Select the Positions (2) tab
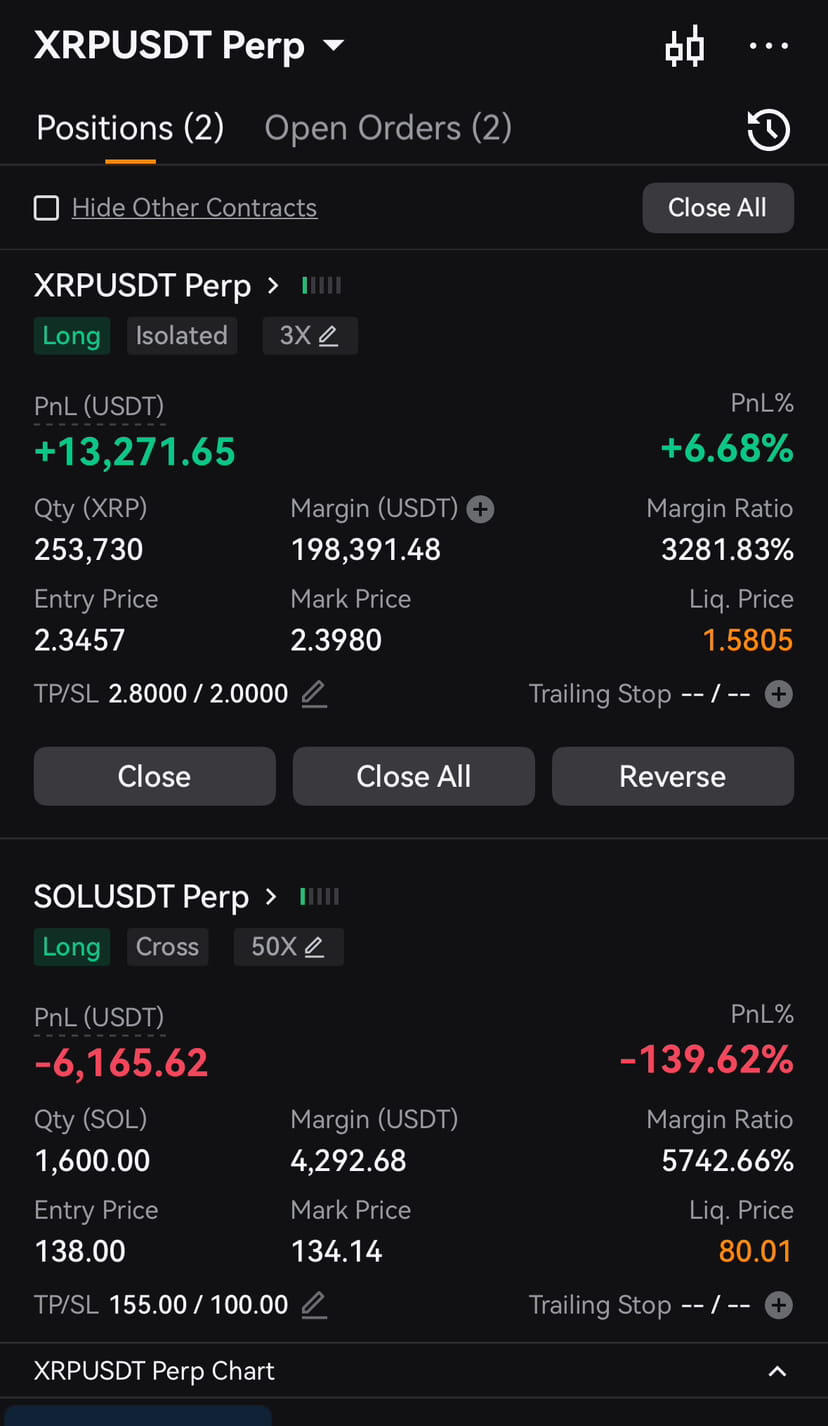 pos(130,128)
